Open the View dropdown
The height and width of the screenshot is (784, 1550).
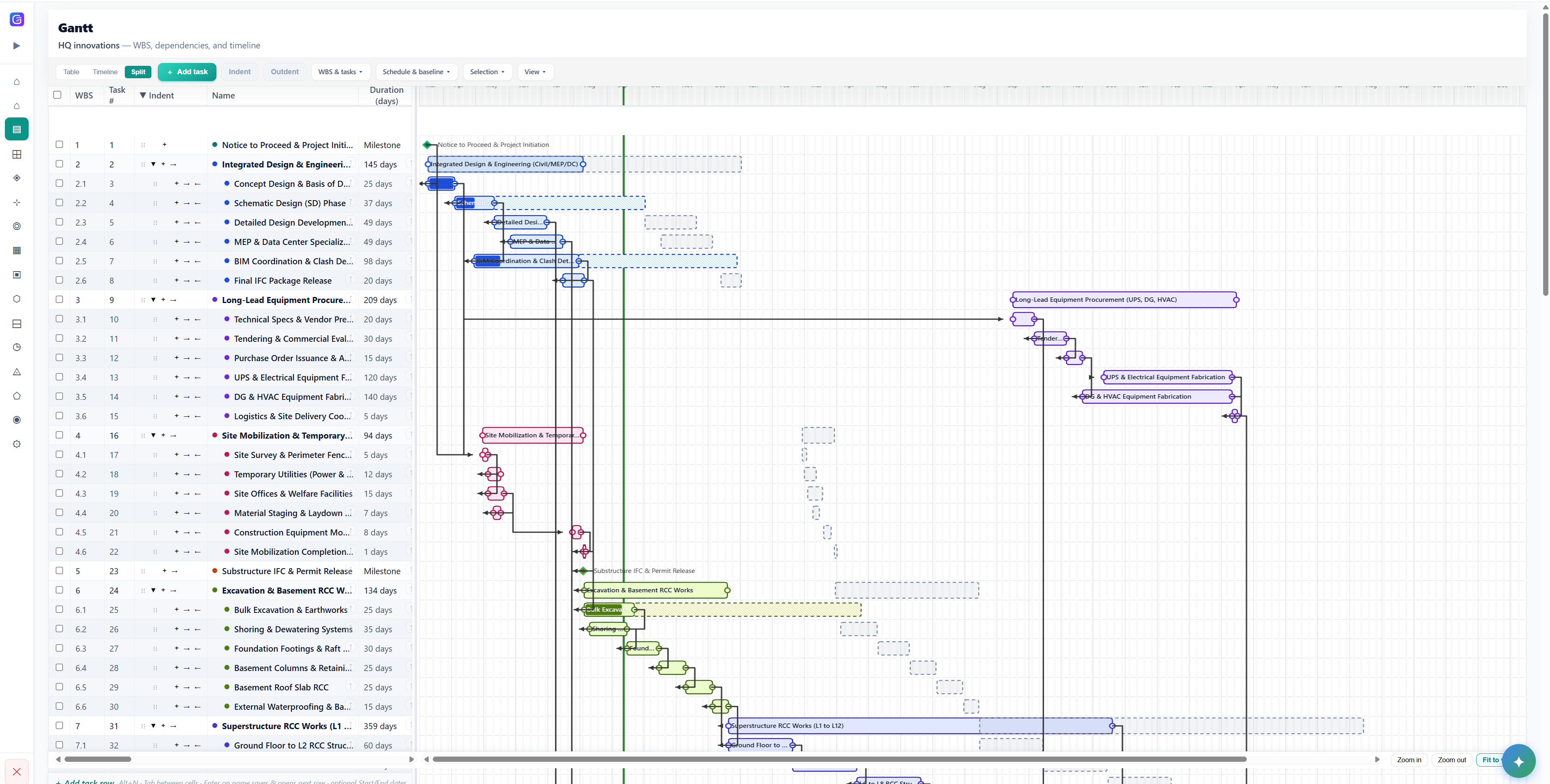point(535,72)
